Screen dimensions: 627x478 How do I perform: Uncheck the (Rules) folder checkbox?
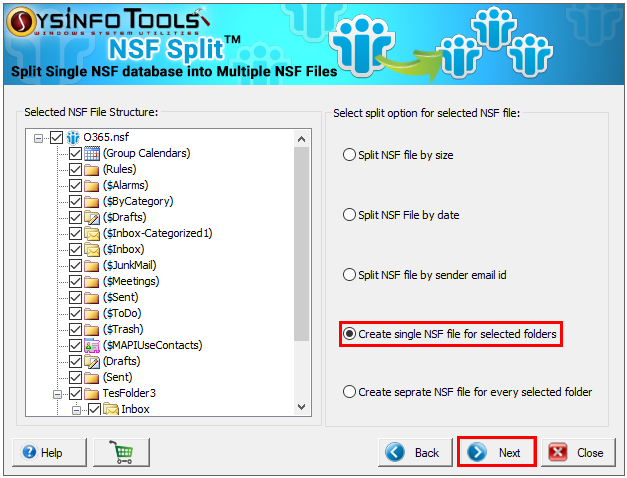[x=76, y=170]
